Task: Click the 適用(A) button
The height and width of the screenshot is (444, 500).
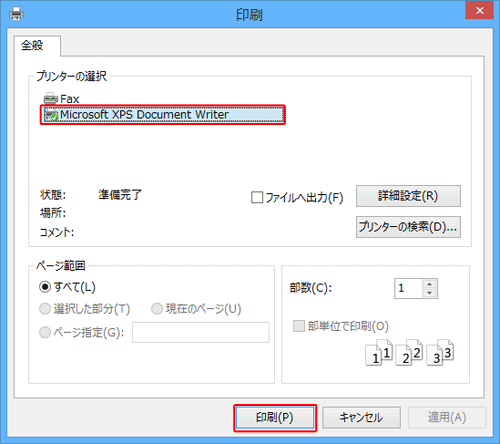Action: (447, 418)
